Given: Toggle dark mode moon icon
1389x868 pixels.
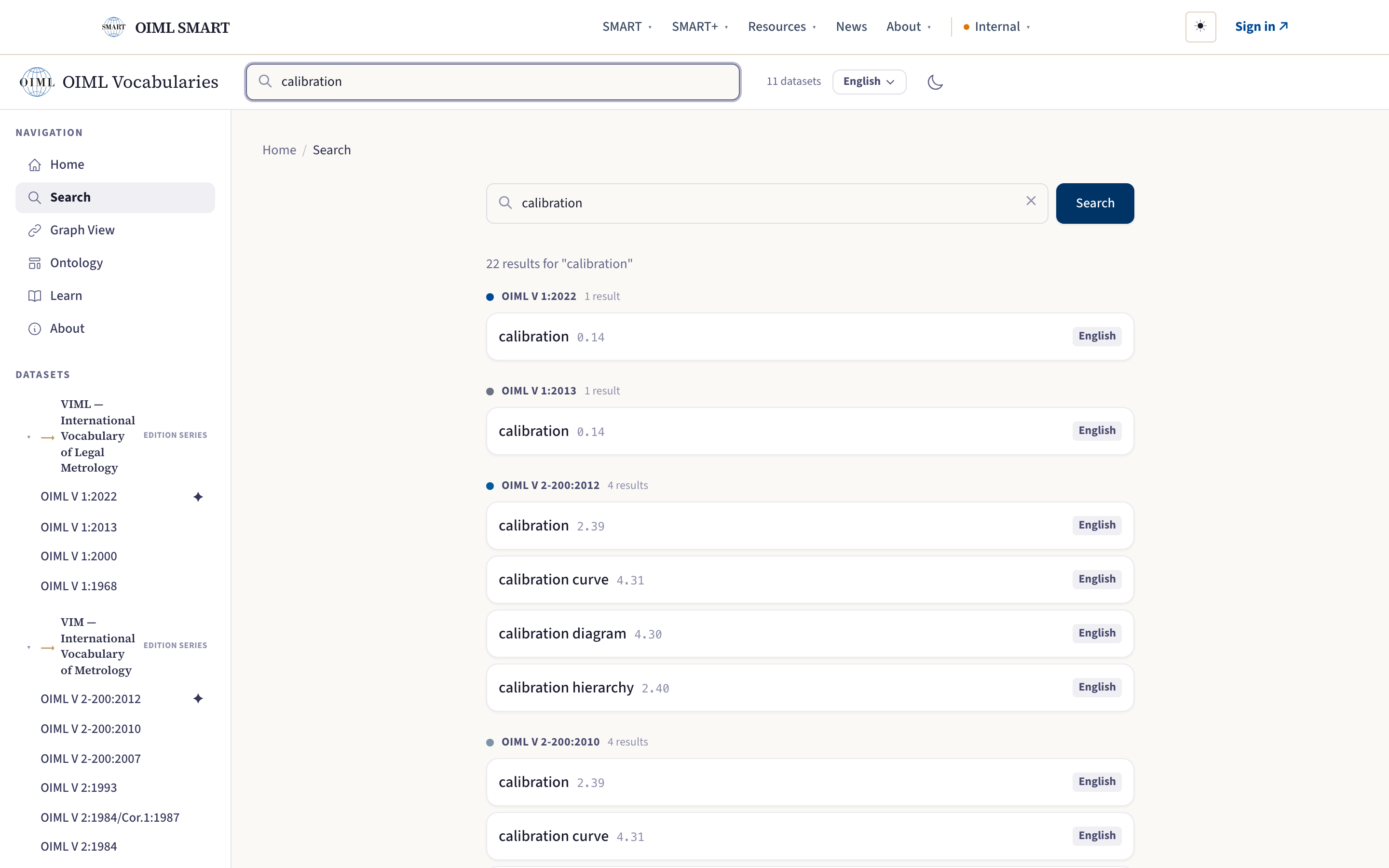Looking at the screenshot, I should (935, 82).
